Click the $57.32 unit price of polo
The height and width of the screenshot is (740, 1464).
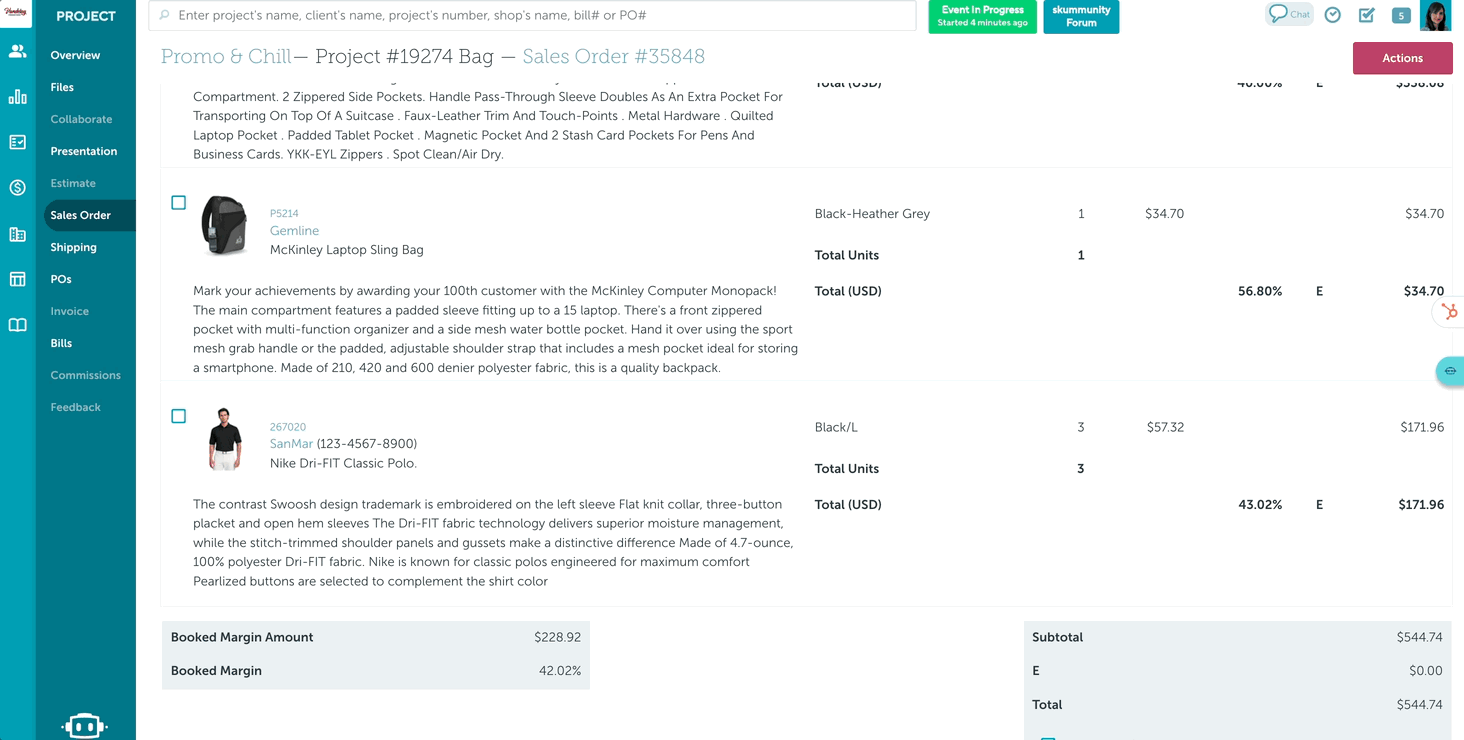1165,427
